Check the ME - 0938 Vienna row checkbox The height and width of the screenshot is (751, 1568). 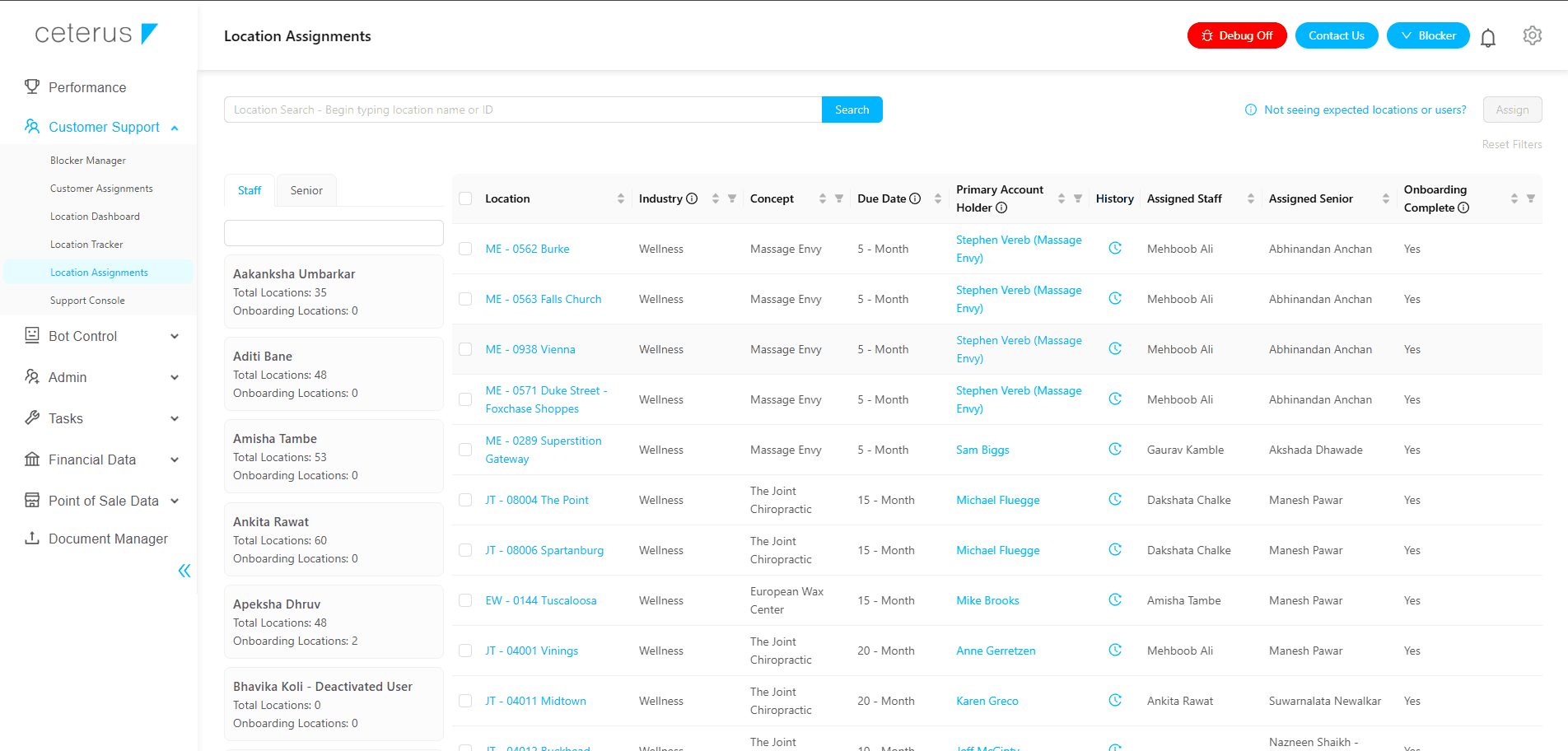click(x=465, y=349)
